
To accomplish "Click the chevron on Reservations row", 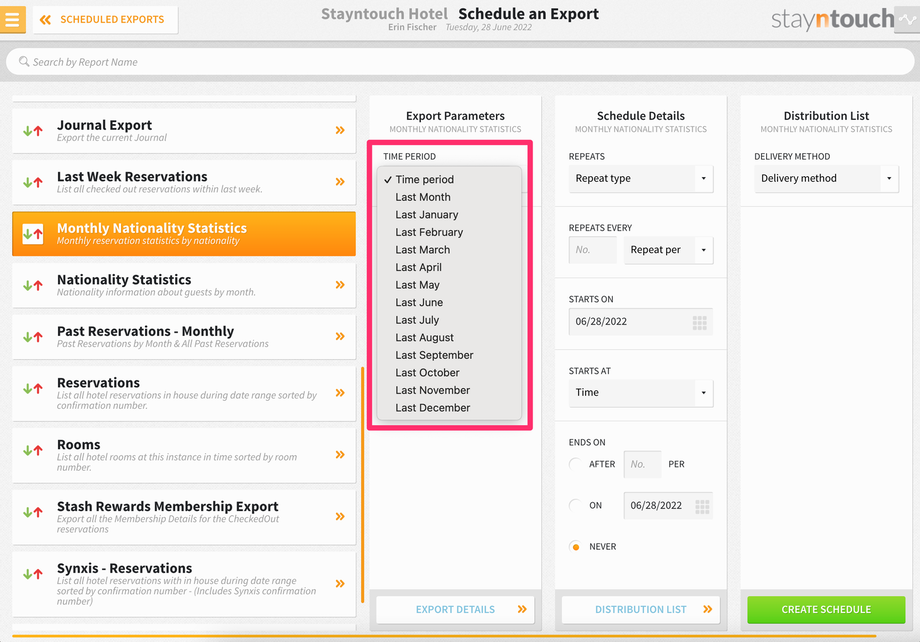I will (340, 393).
